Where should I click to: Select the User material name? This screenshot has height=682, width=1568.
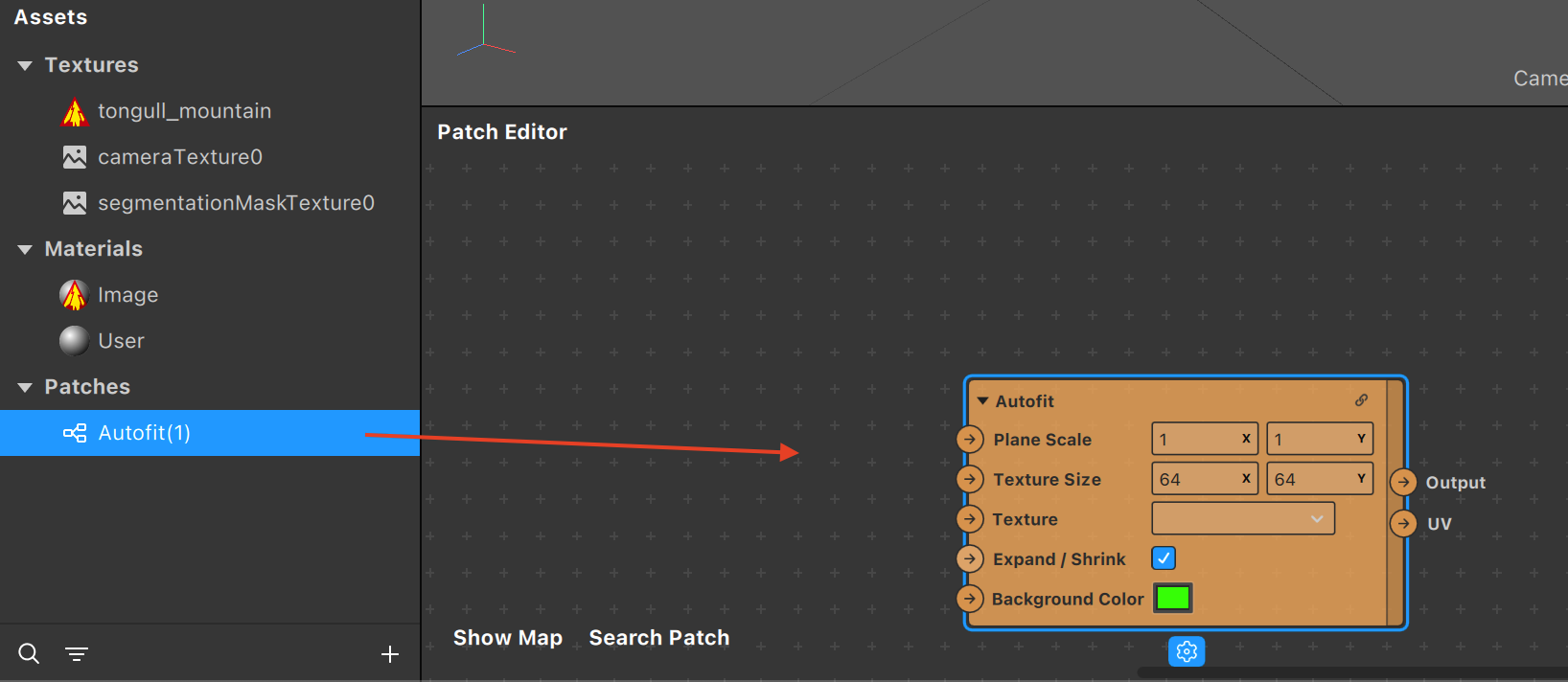[121, 341]
